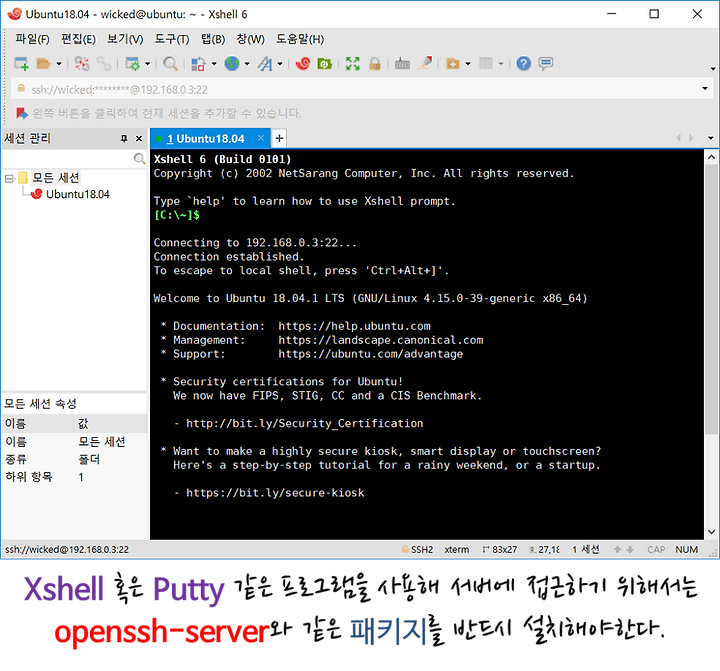The width and height of the screenshot is (720, 671).
Task: Click the Find magnifier icon in toolbar
Action: point(170,64)
